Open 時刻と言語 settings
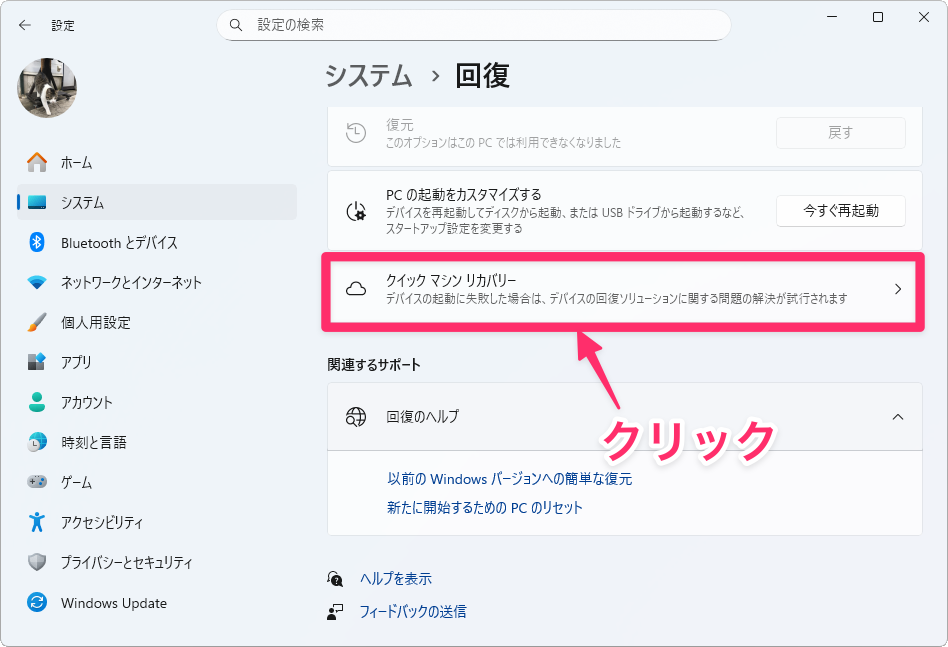The height and width of the screenshot is (647, 948). pos(157,442)
